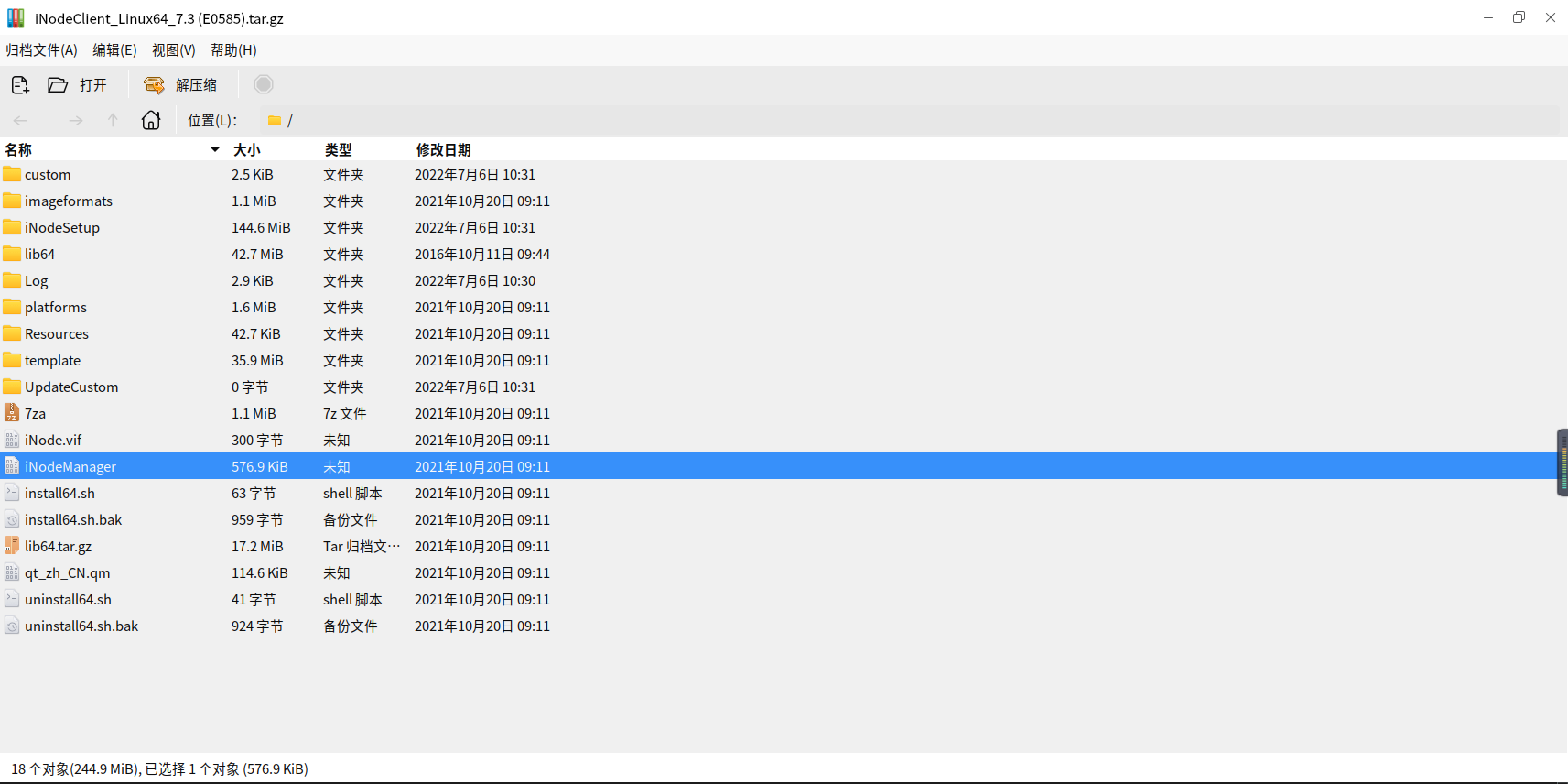Click the archive manager title bar icon
Viewport: 1568px width, 784px height.
point(16,17)
